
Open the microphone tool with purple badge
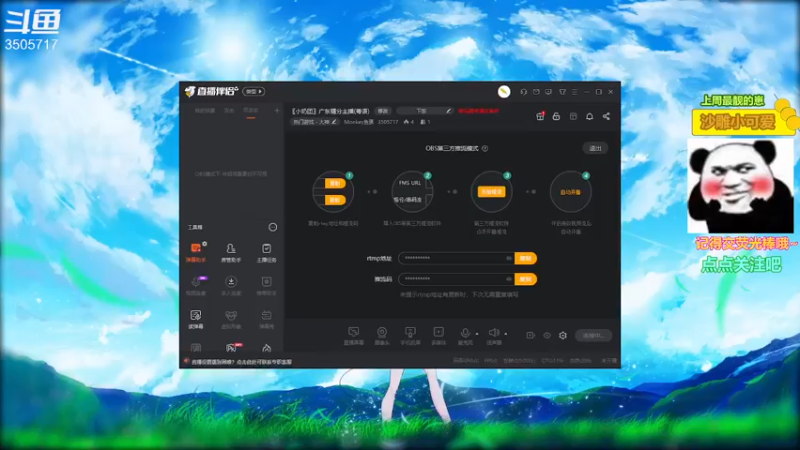point(196,285)
